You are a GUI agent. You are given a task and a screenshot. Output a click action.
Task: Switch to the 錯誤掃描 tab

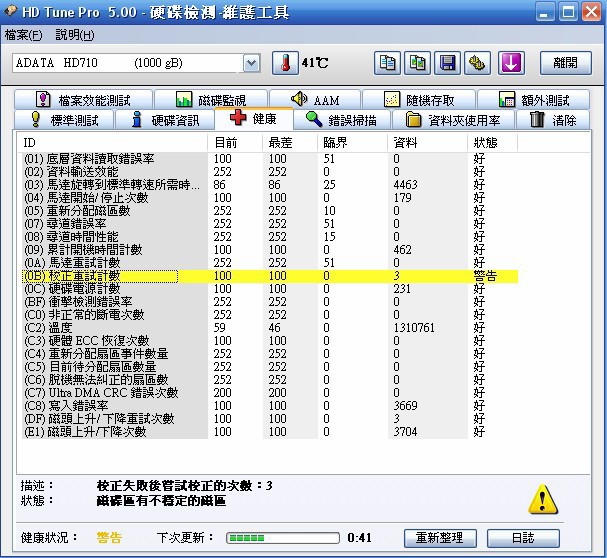pyautogui.click(x=342, y=120)
